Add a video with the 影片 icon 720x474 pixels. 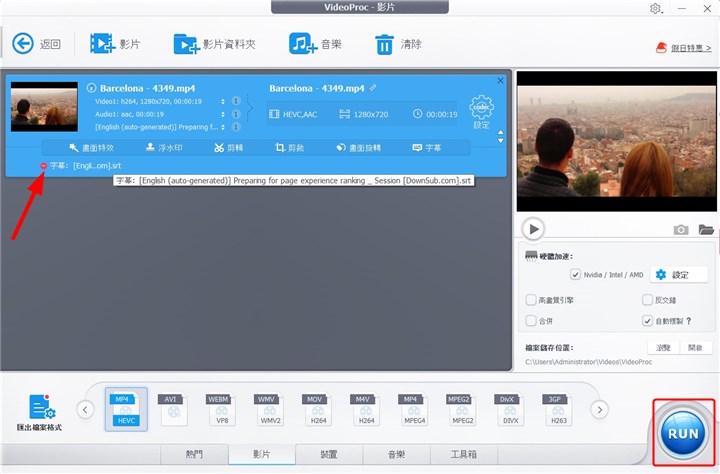tap(102, 44)
